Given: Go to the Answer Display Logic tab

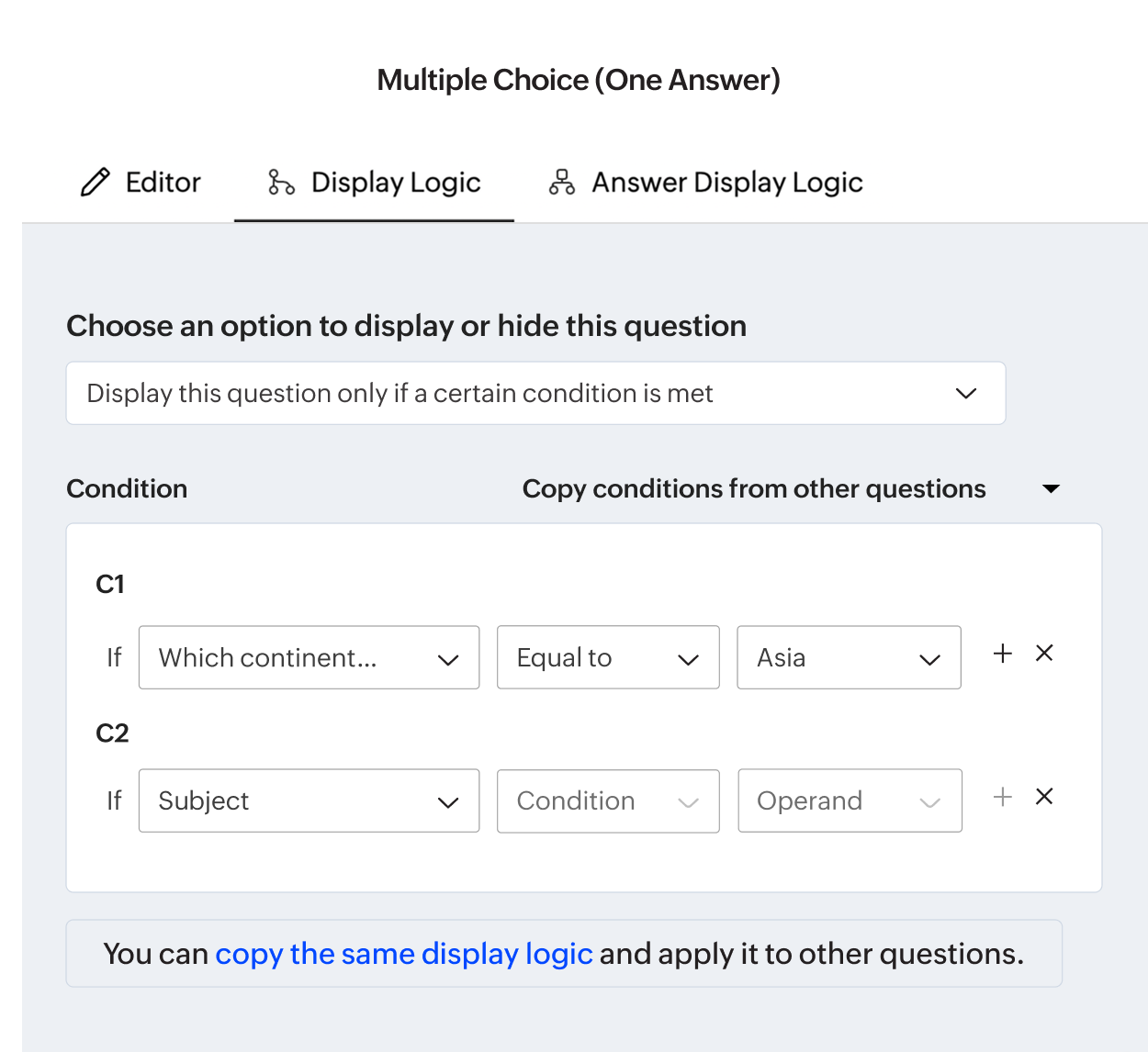Looking at the screenshot, I should point(726,183).
